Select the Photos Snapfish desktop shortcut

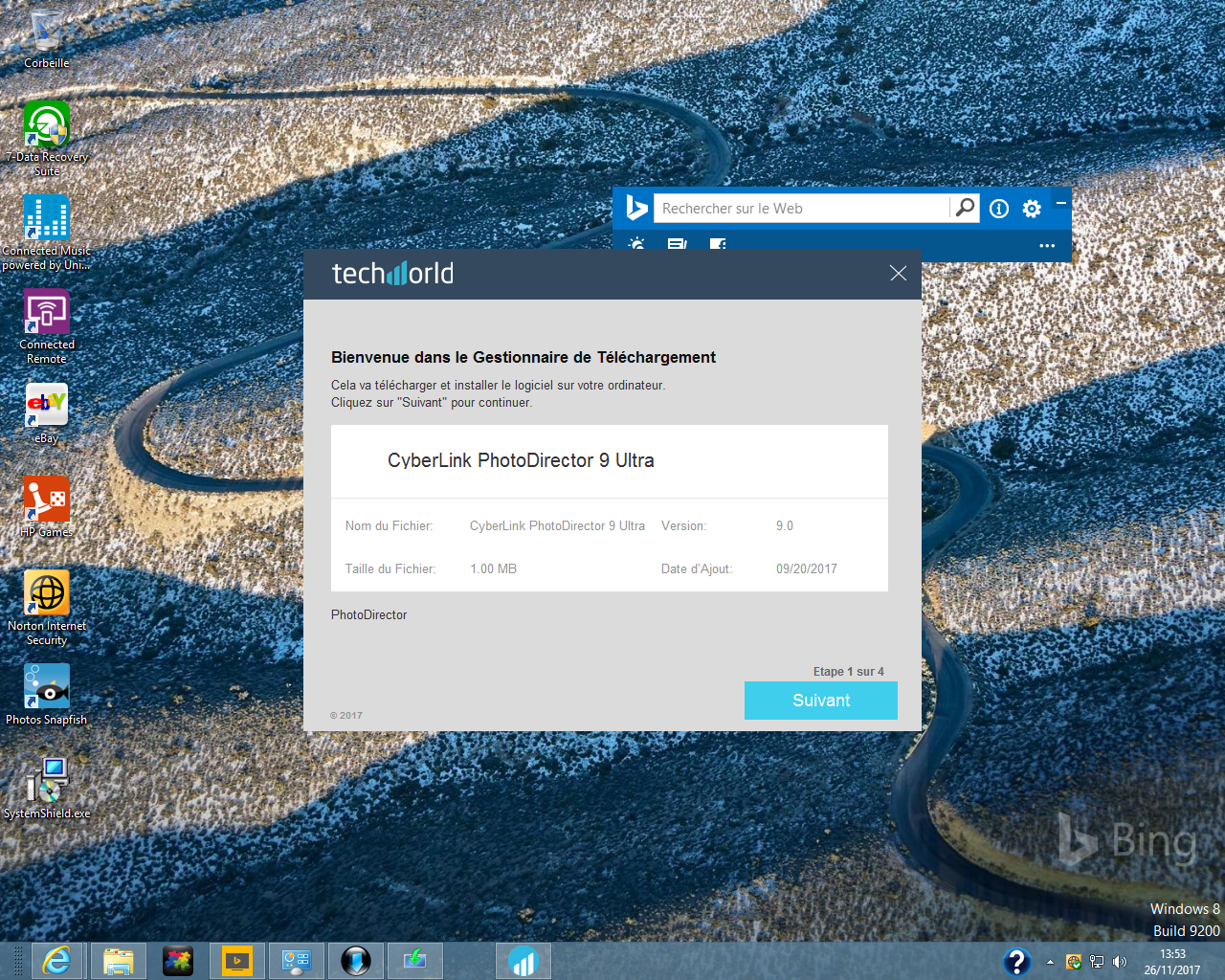click(46, 695)
